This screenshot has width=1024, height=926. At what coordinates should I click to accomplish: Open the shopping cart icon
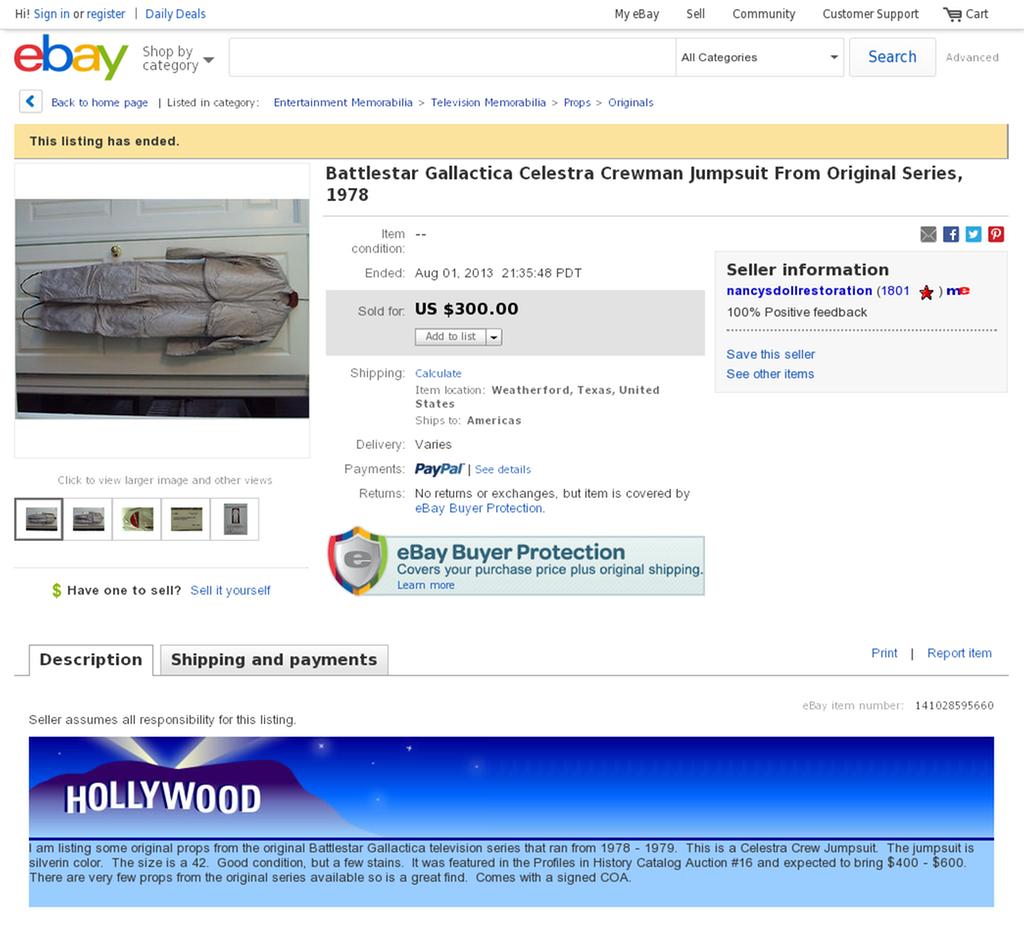coord(952,14)
